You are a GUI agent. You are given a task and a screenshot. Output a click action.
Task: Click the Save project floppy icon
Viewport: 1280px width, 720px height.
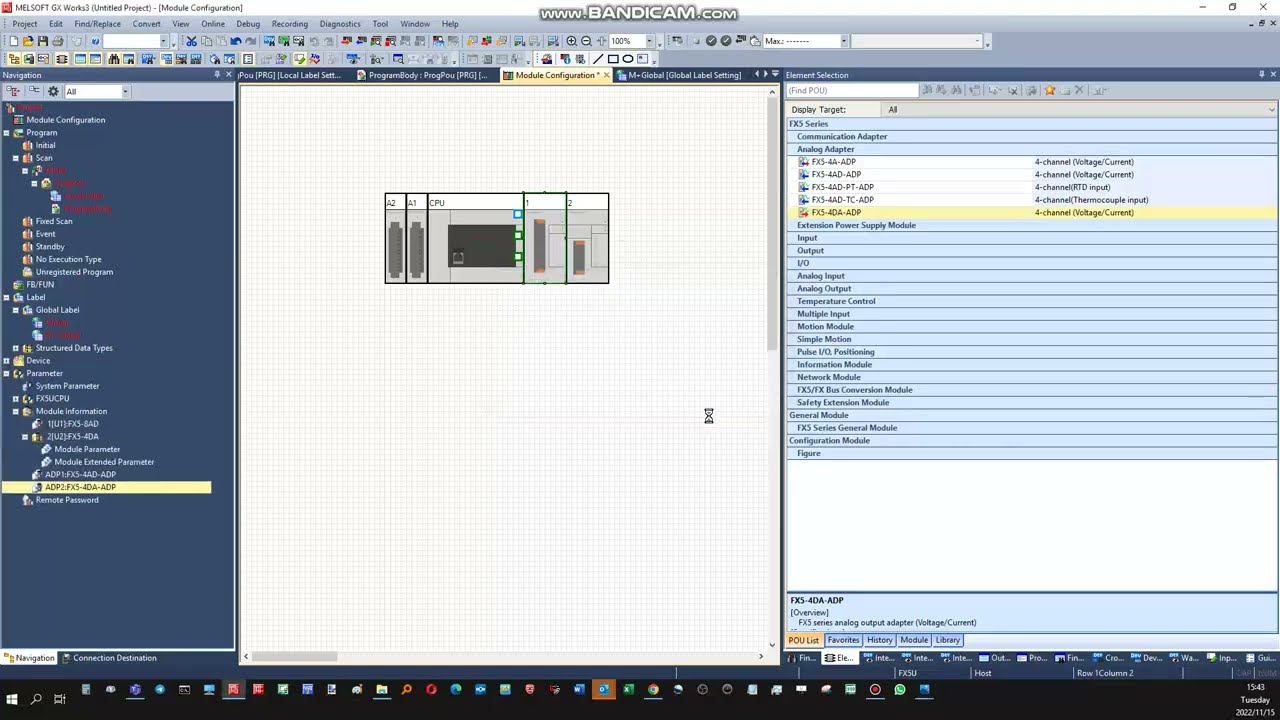(43, 41)
